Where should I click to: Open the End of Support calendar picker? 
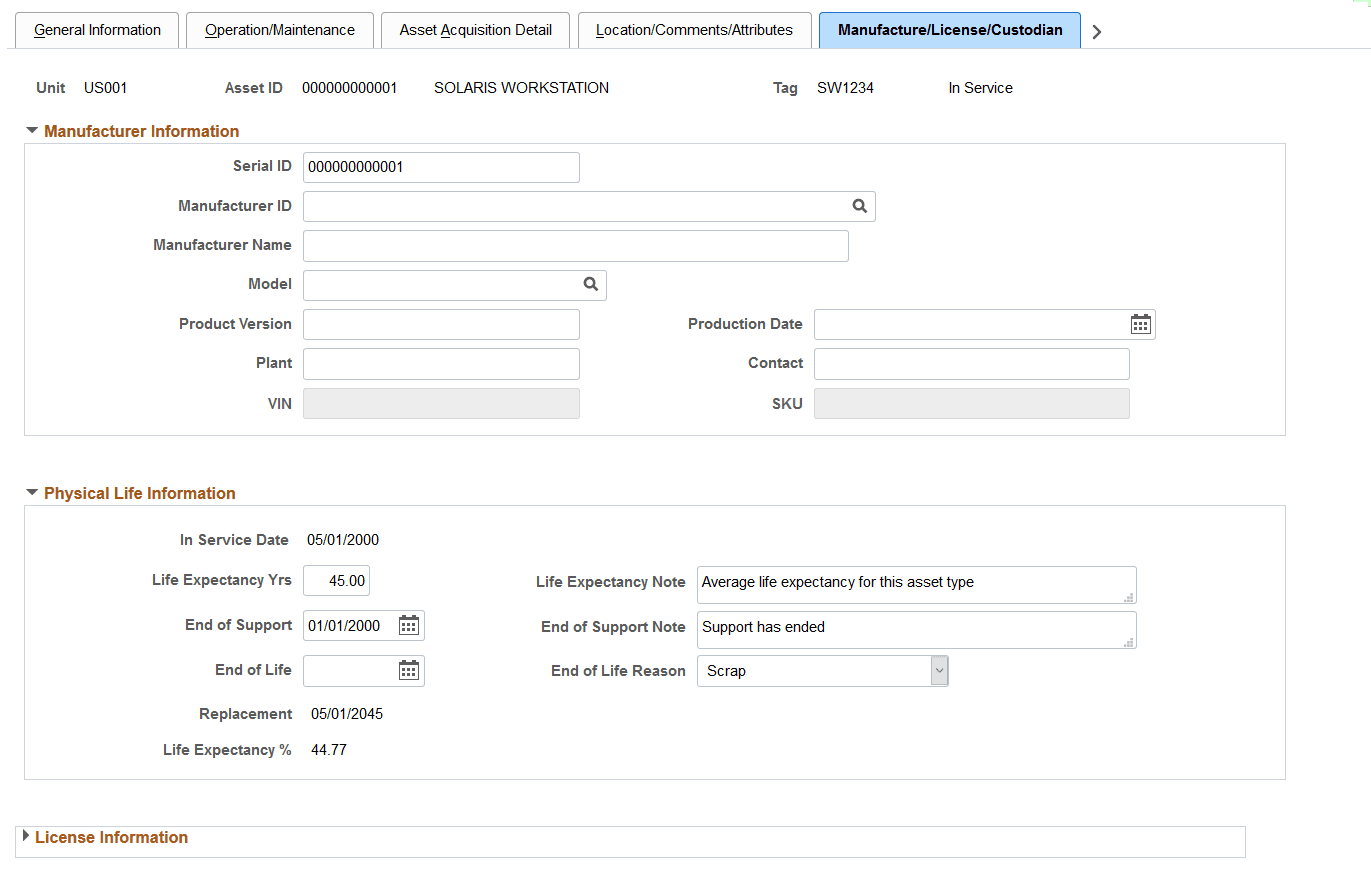click(x=408, y=624)
